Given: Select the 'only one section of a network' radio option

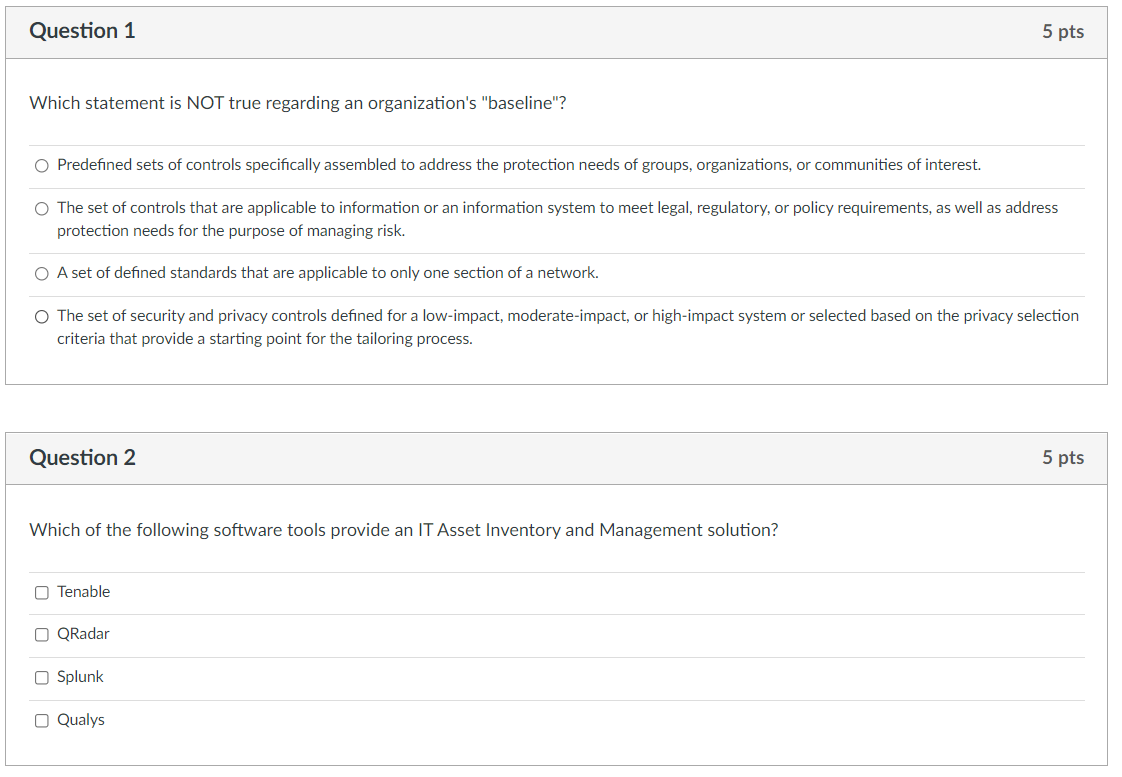Looking at the screenshot, I should 42,274.
